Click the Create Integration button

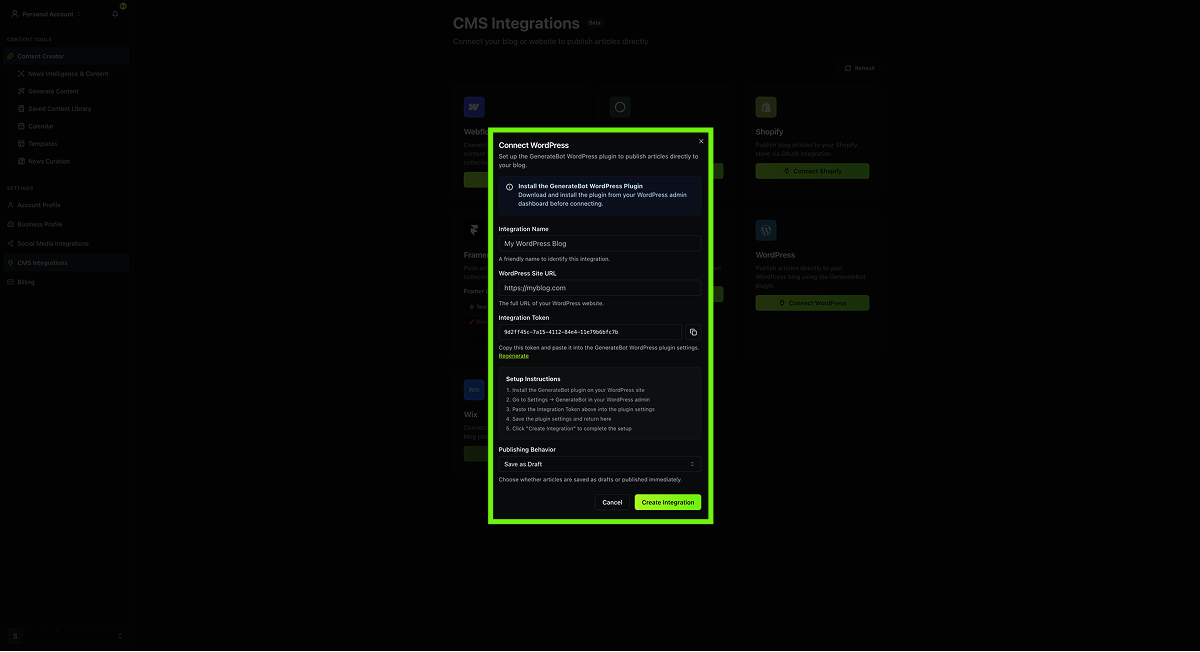668,502
